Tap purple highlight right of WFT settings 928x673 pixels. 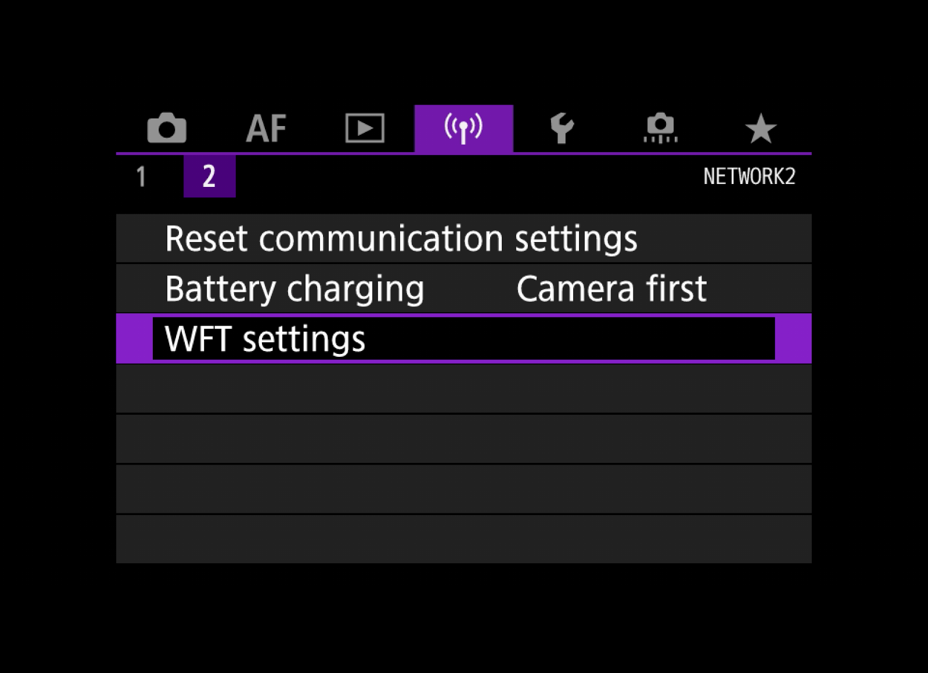(x=793, y=339)
